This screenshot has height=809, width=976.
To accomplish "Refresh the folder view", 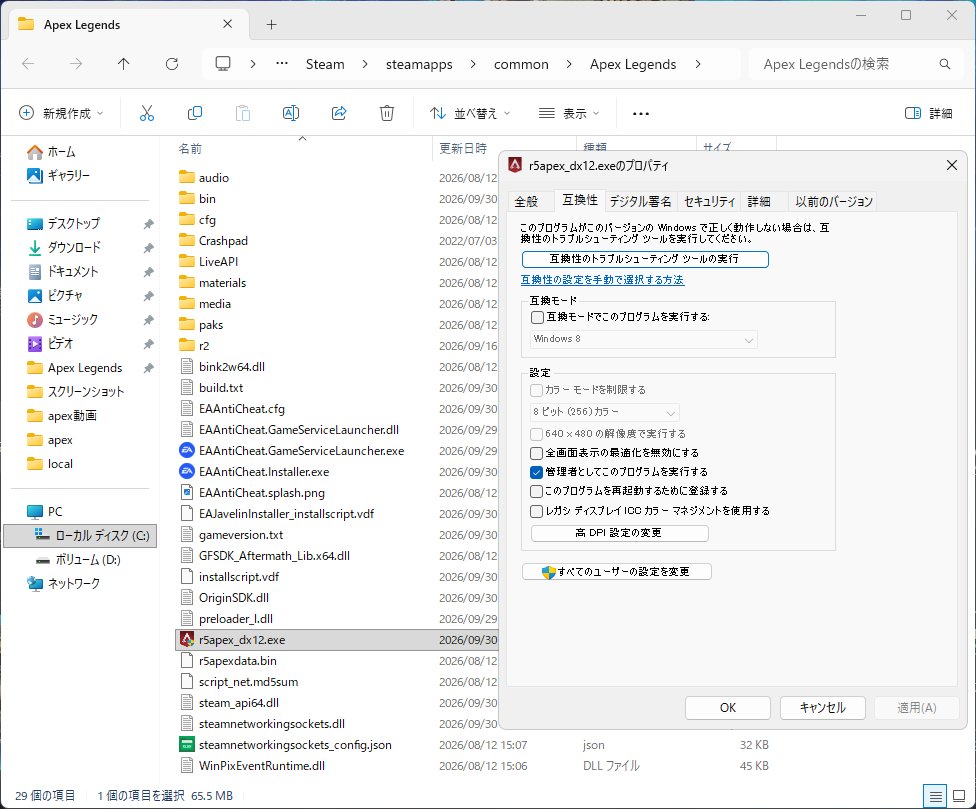I will click(x=172, y=63).
